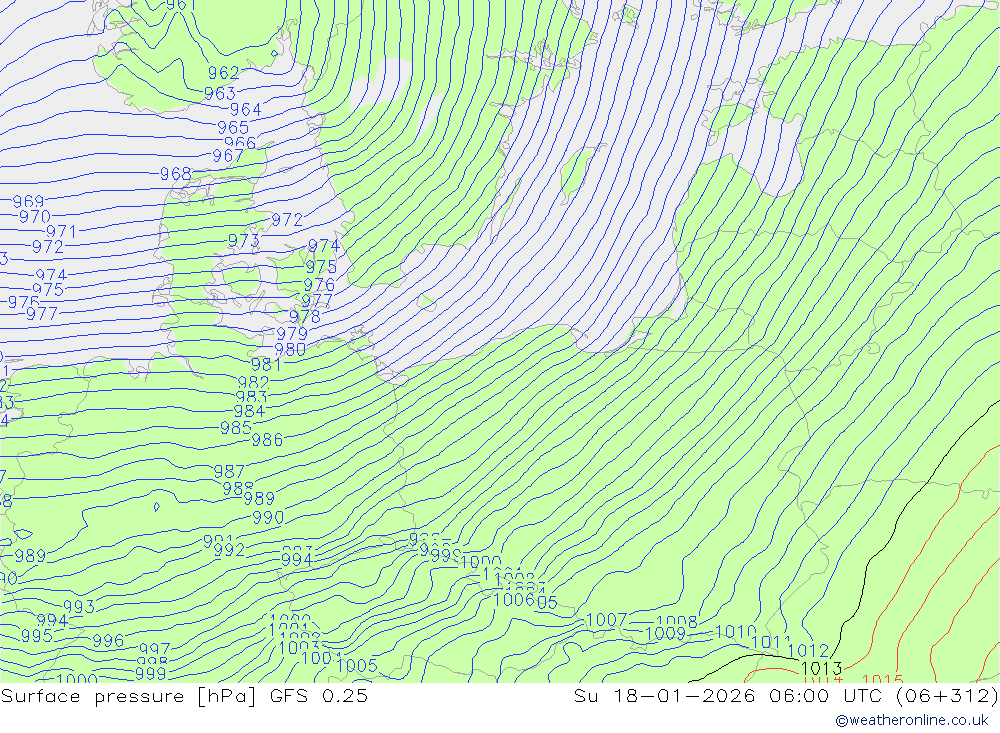1000x733 pixels.
Task: Click the 984 isobar label
Action: (x=249, y=411)
